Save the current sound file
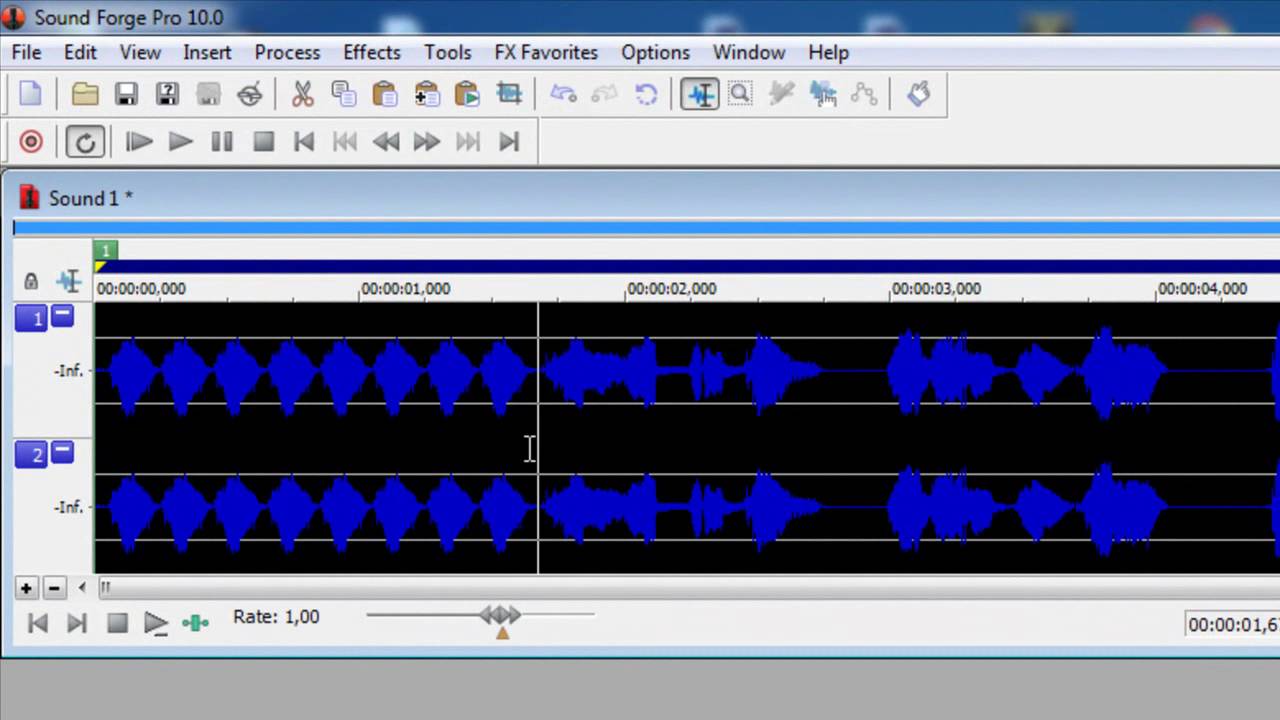Image resolution: width=1280 pixels, height=720 pixels. pyautogui.click(x=126, y=94)
